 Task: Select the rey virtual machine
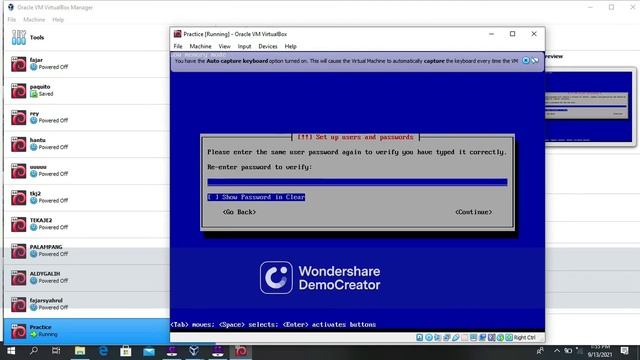click(x=87, y=117)
